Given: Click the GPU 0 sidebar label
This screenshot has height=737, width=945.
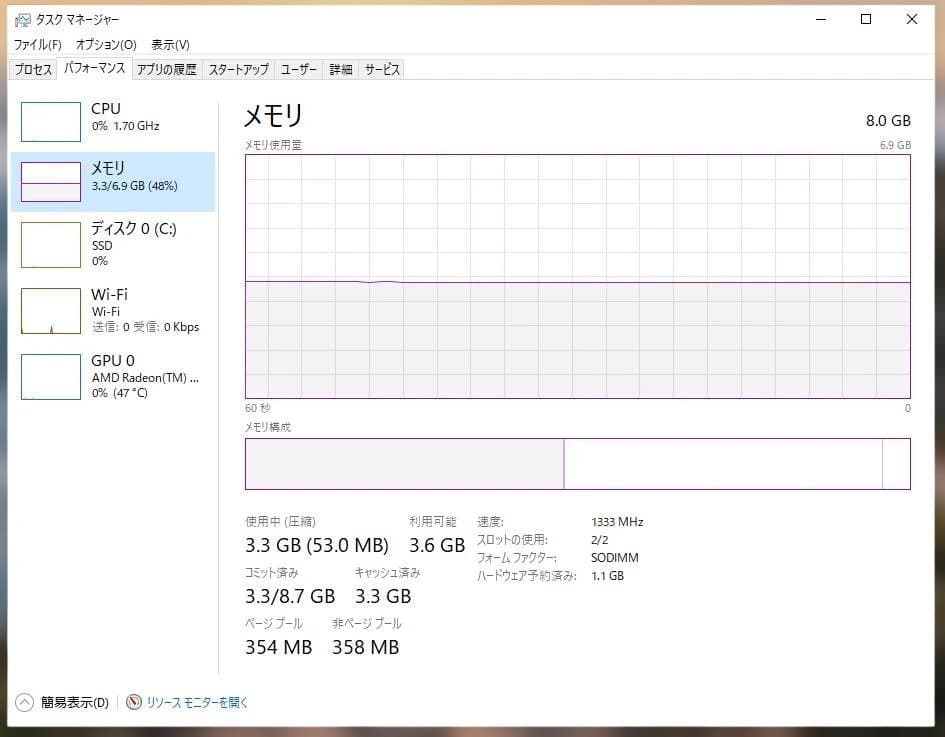Looking at the screenshot, I should pyautogui.click(x=113, y=360).
